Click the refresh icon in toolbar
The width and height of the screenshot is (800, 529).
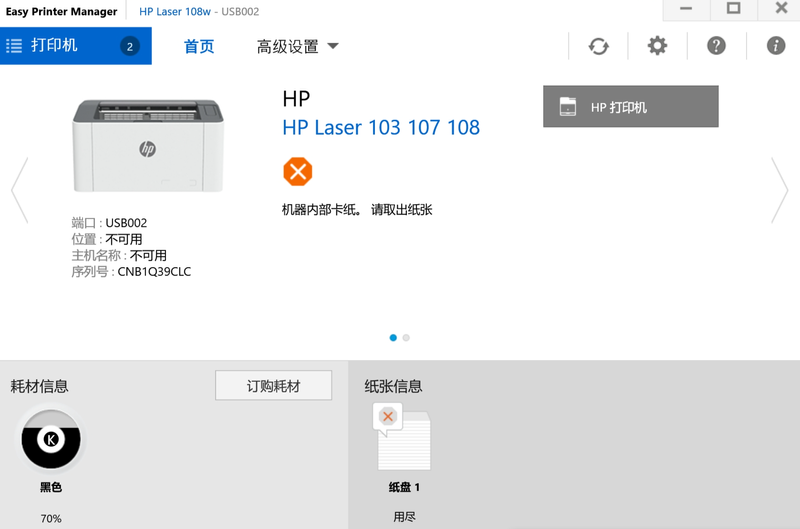(598, 46)
